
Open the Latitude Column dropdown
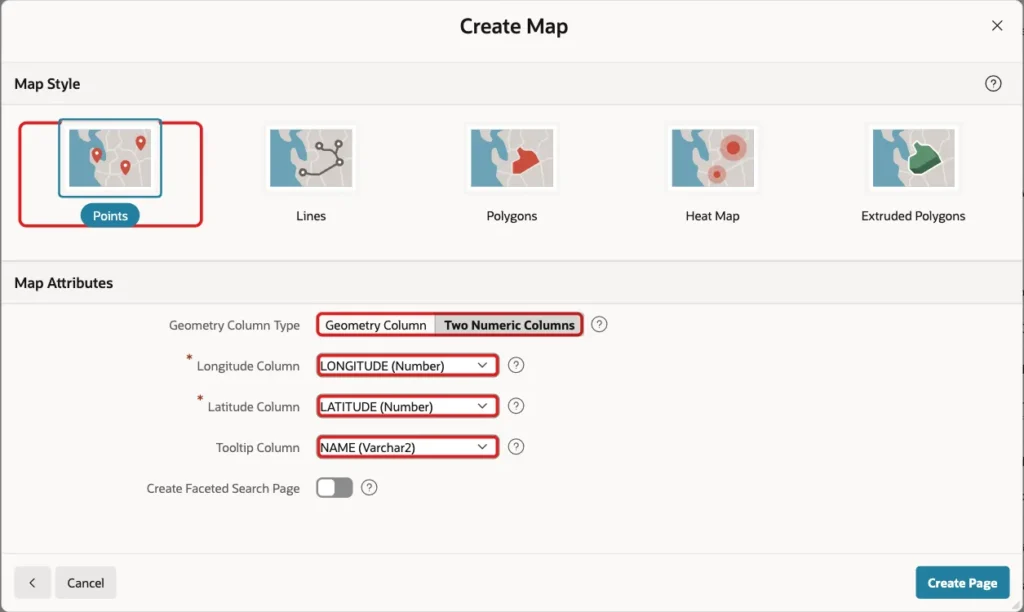click(x=408, y=406)
